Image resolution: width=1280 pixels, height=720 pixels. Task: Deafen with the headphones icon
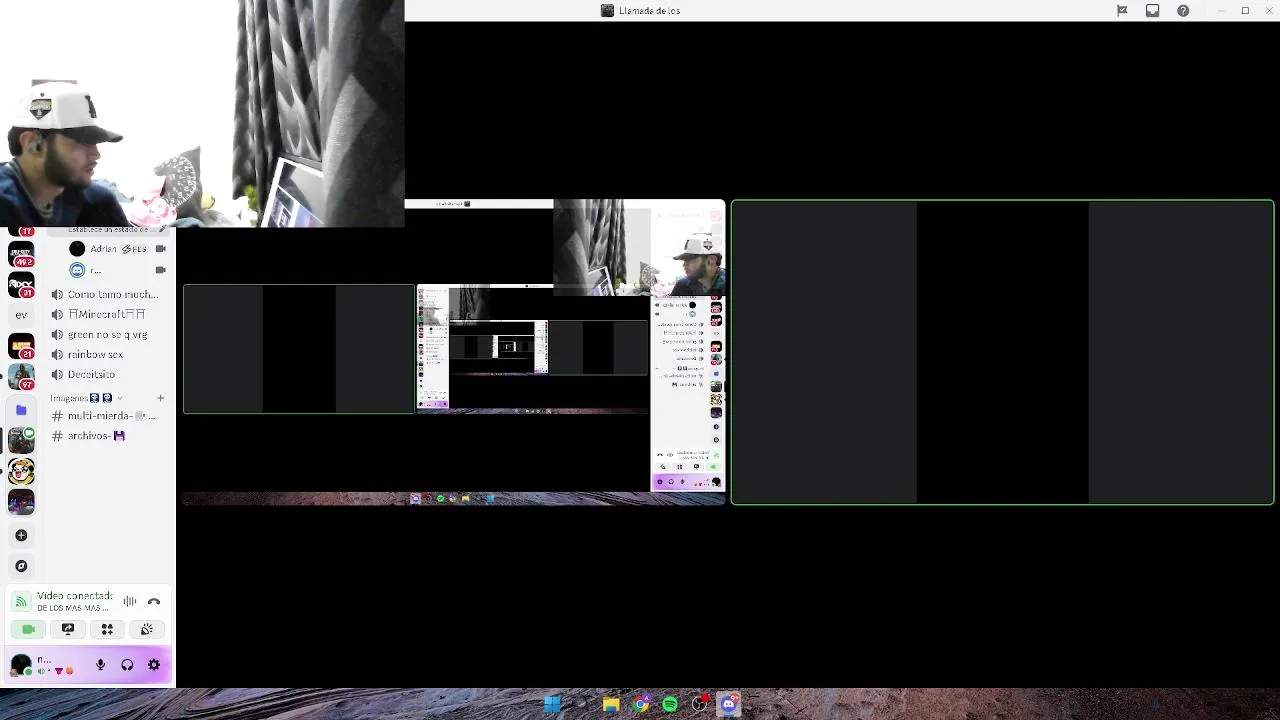click(x=127, y=665)
